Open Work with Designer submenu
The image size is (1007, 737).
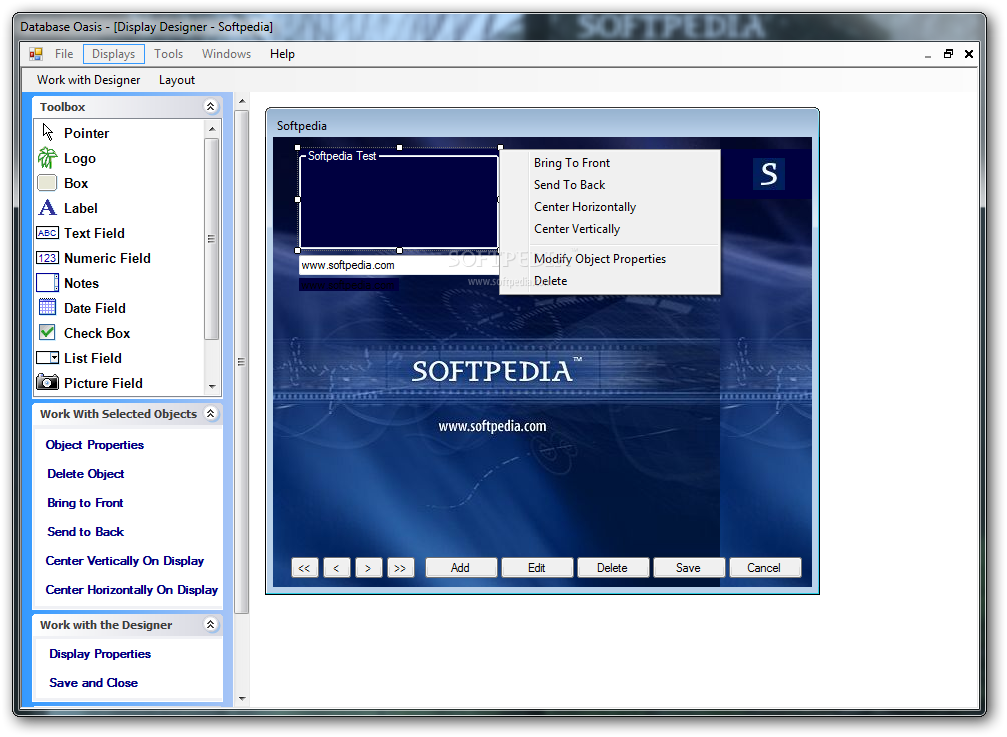89,80
